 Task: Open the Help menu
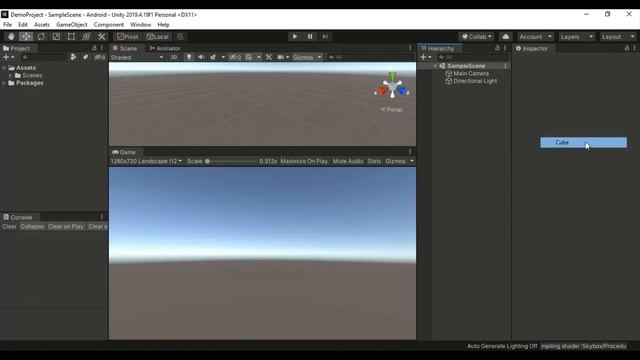click(163, 24)
